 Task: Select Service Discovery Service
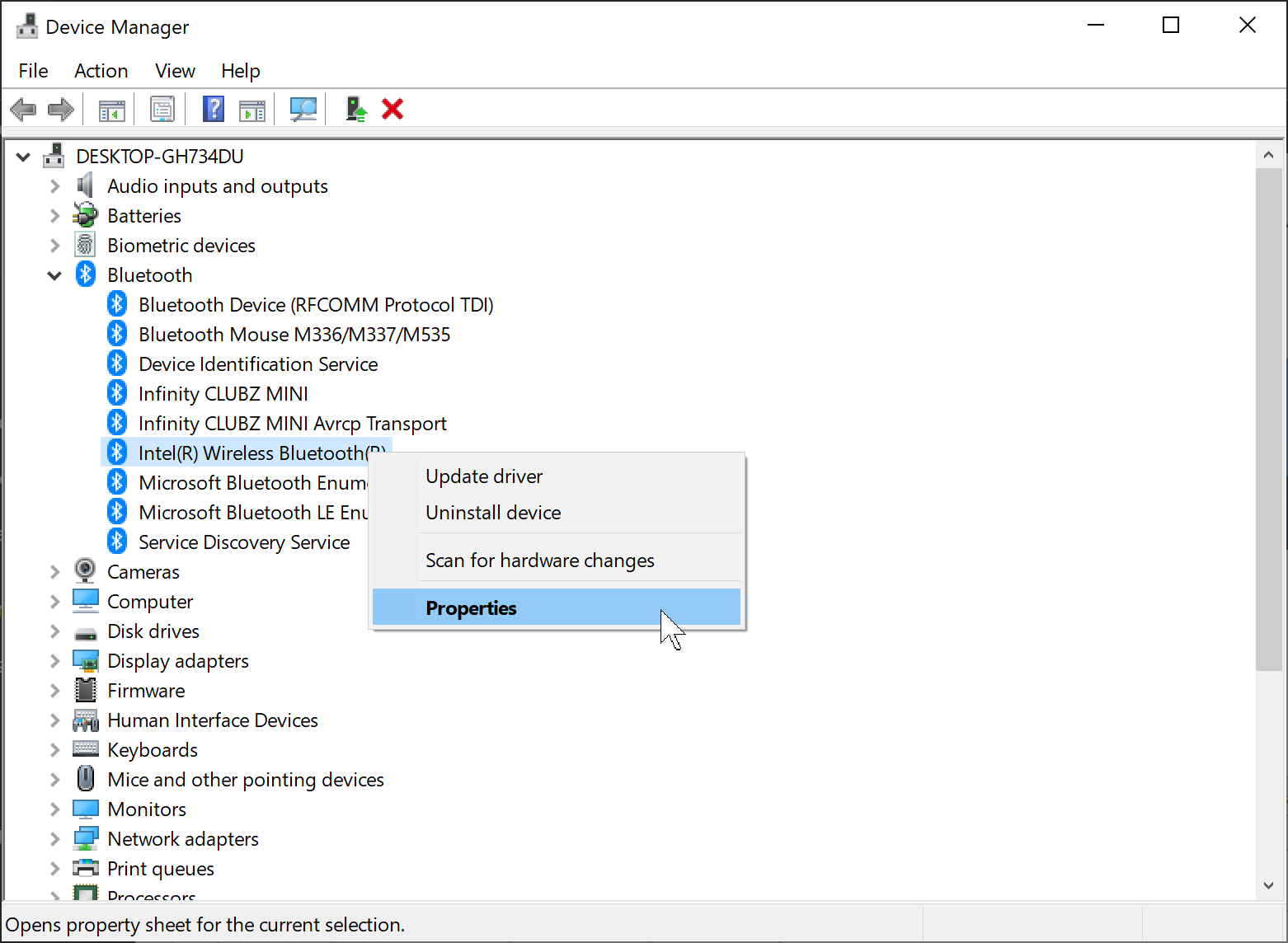(x=244, y=542)
